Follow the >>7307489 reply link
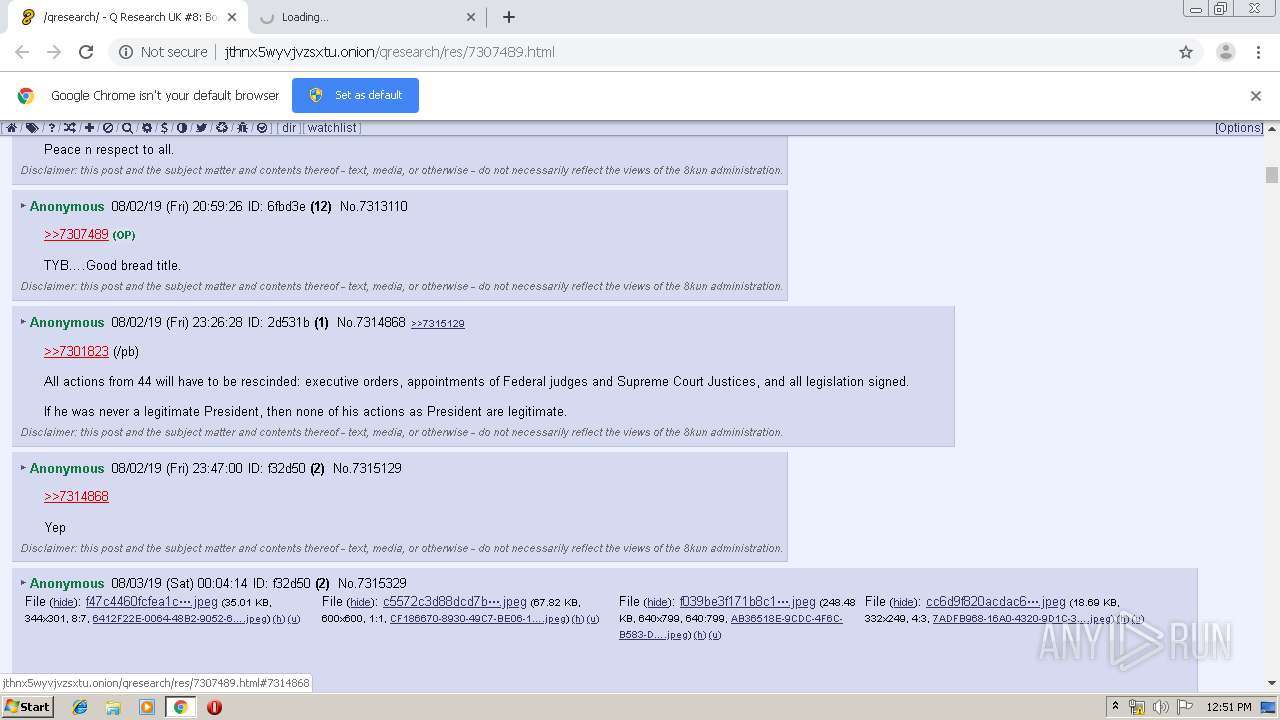This screenshot has height=720, width=1280. click(76, 234)
